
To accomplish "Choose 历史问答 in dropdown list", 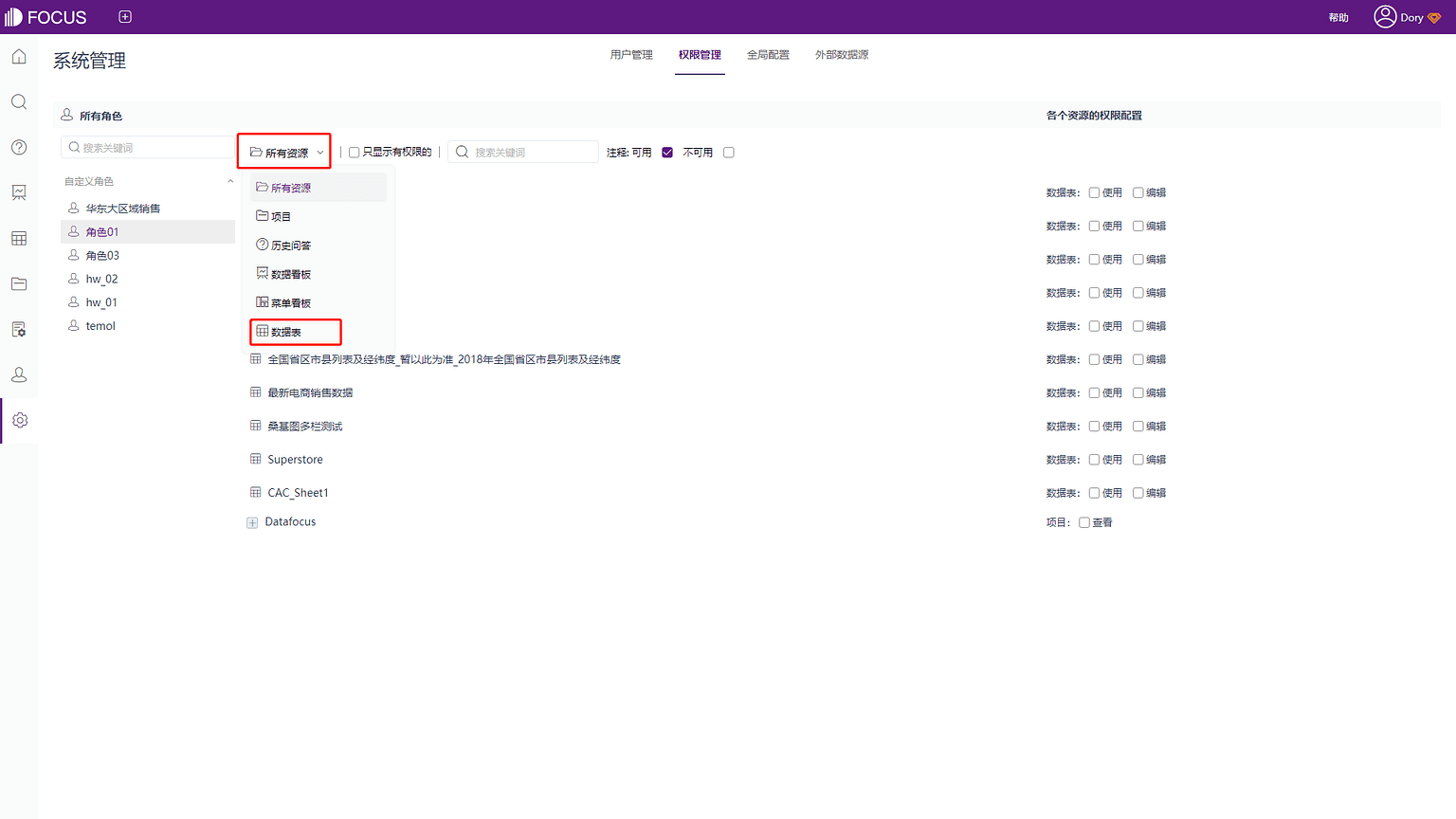I will pos(318,246).
